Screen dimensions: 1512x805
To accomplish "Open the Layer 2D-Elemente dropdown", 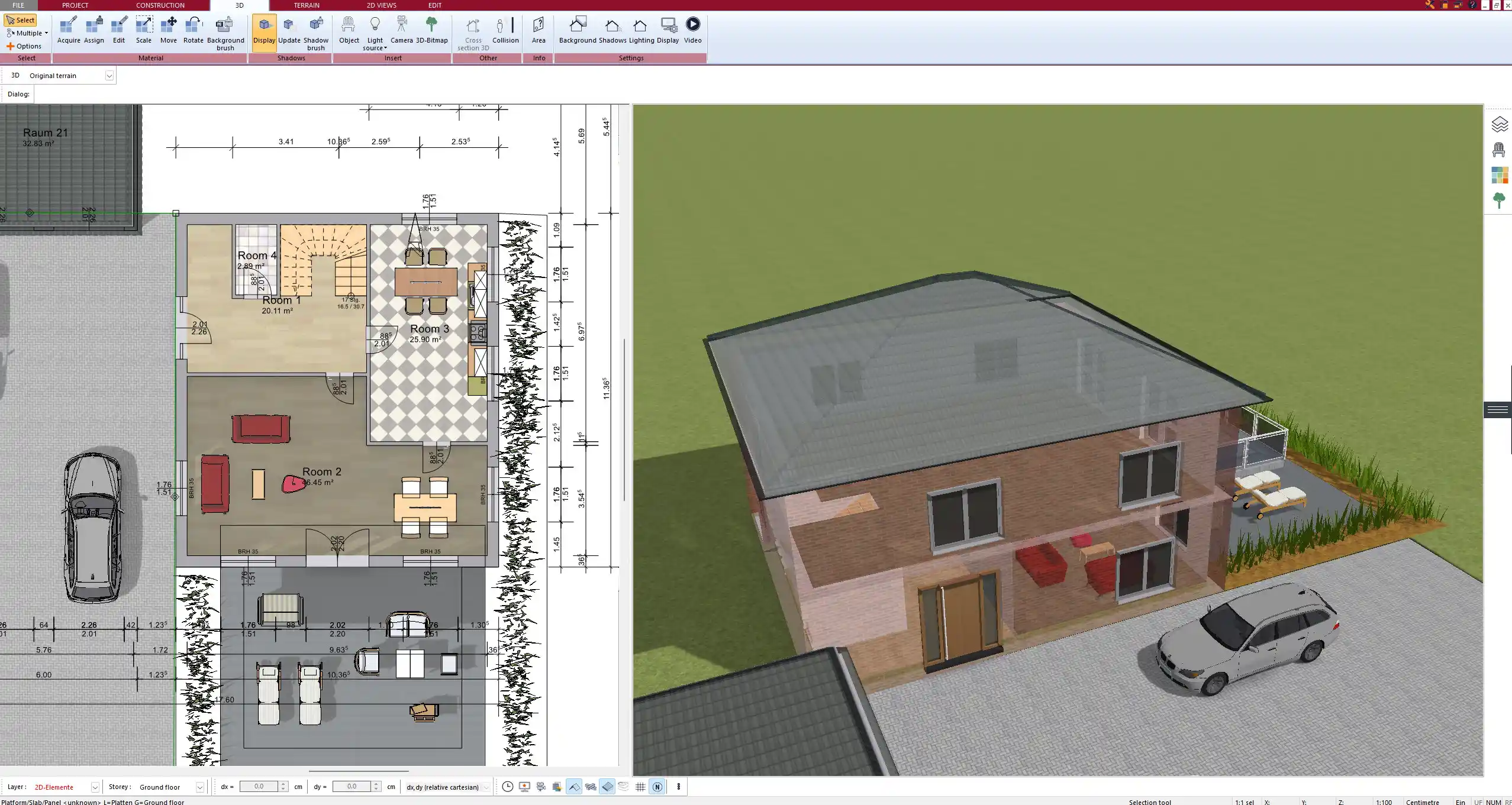I will click(x=95, y=787).
